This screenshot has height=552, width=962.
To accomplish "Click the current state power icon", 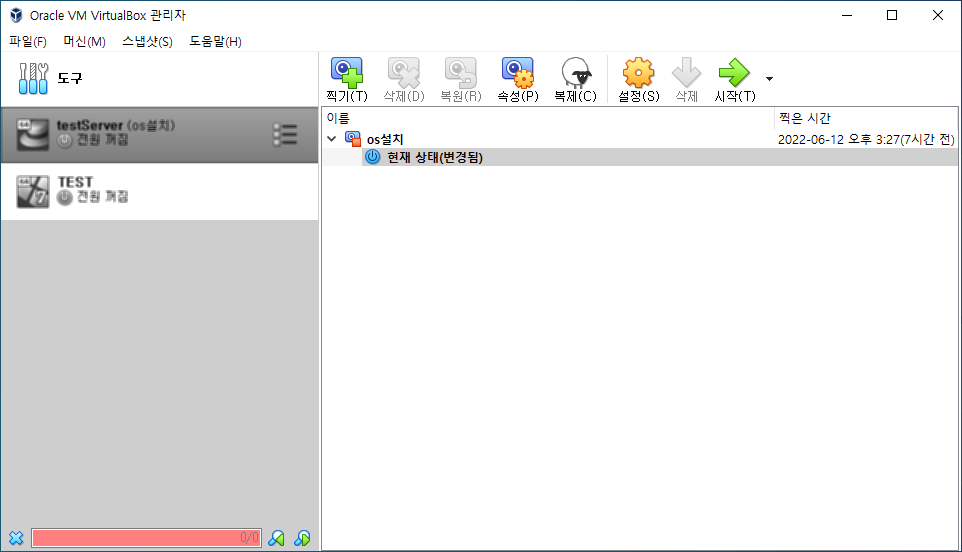I will click(372, 157).
